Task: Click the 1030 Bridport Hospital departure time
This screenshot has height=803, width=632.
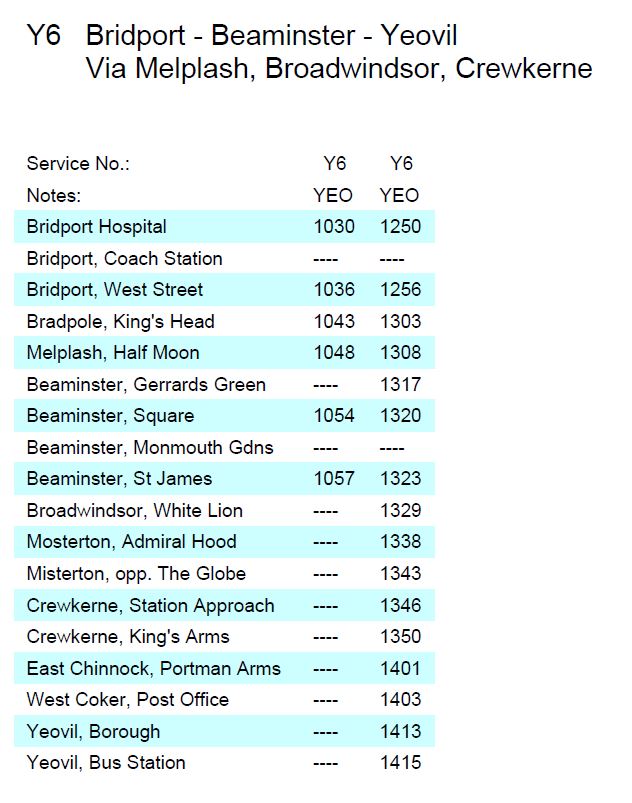Action: pyautogui.click(x=334, y=227)
